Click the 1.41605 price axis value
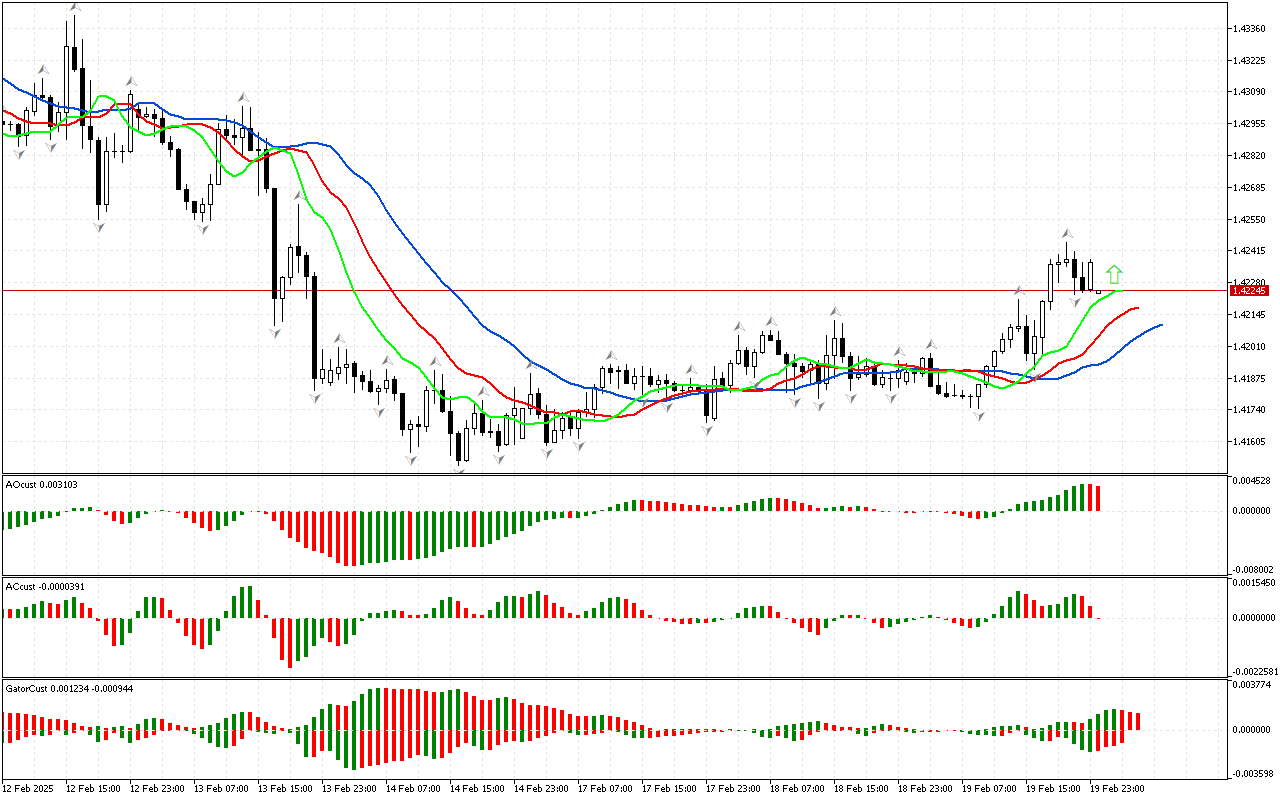 pyautogui.click(x=1249, y=442)
